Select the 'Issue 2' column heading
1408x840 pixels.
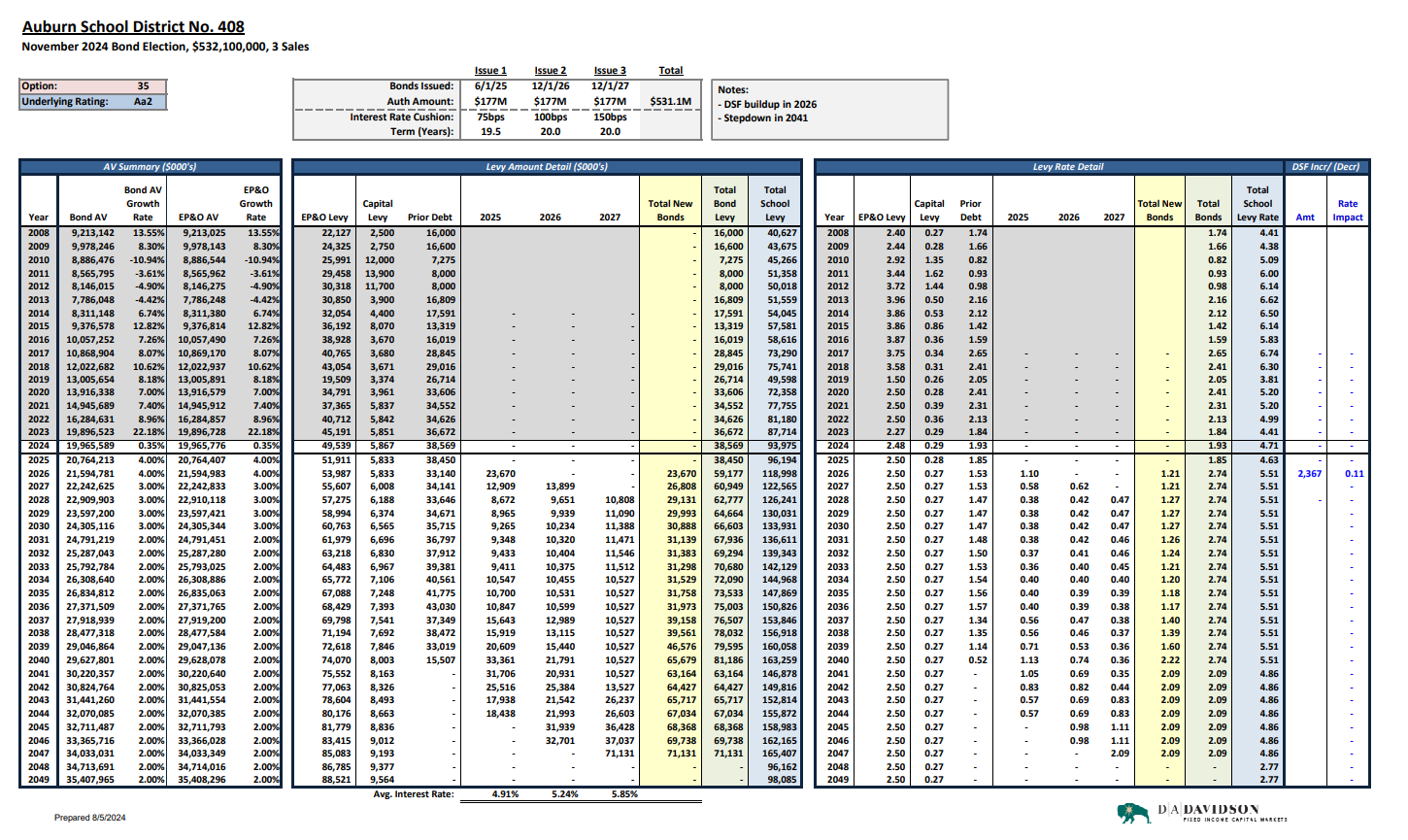(x=550, y=71)
